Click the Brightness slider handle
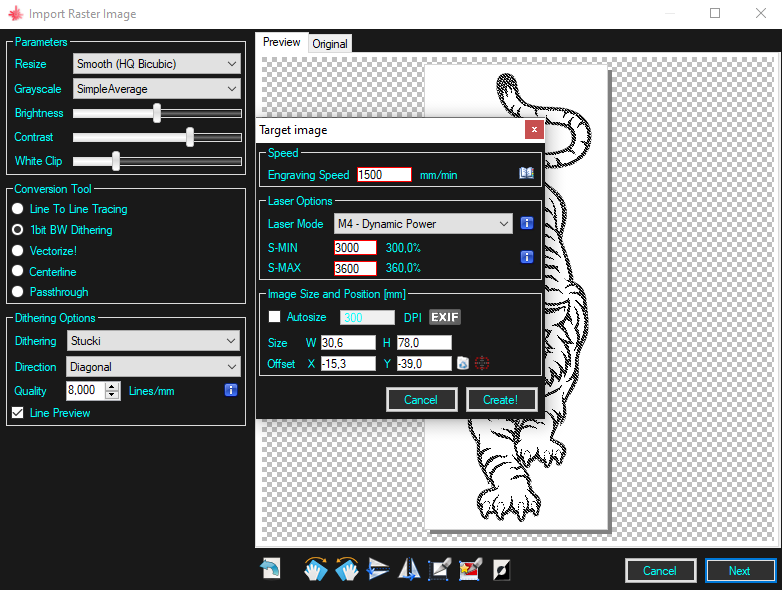Image resolution: width=782 pixels, height=590 pixels. 157,113
